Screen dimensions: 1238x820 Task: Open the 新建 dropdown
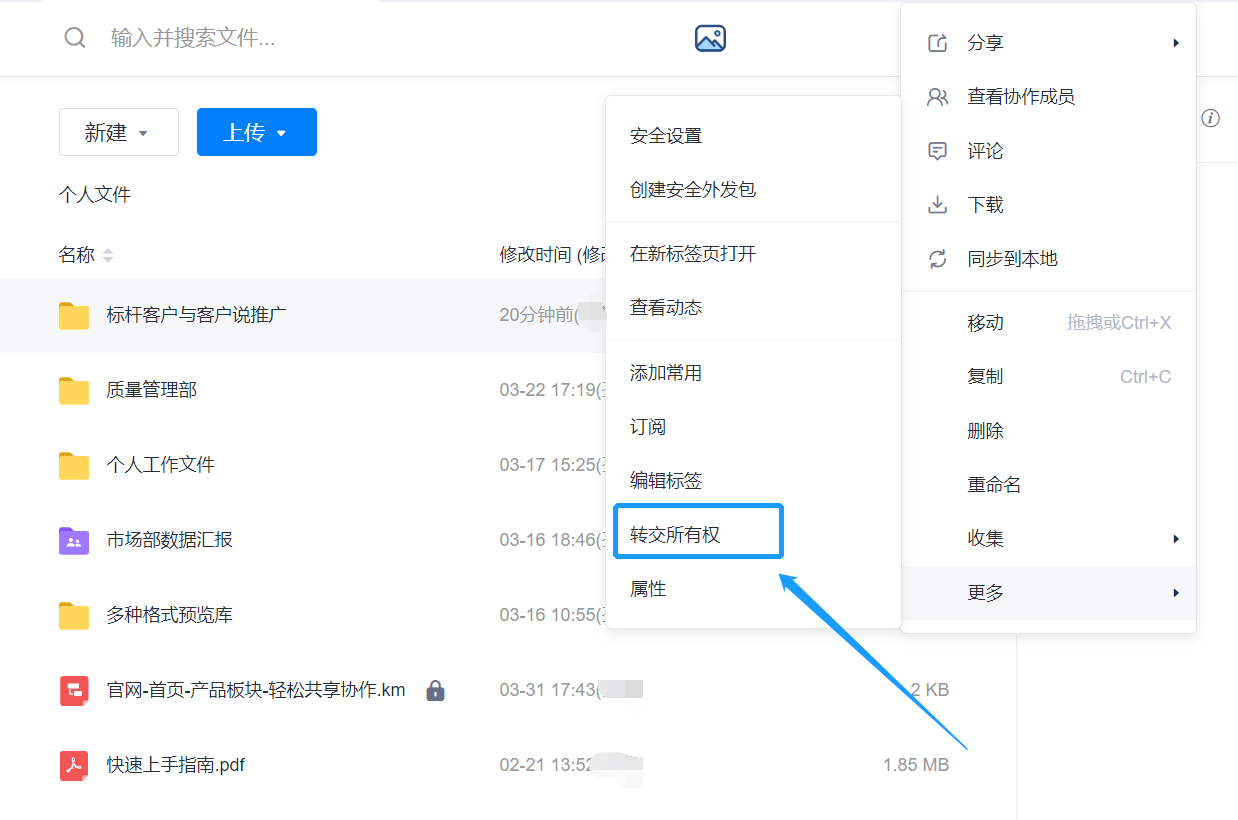click(119, 132)
